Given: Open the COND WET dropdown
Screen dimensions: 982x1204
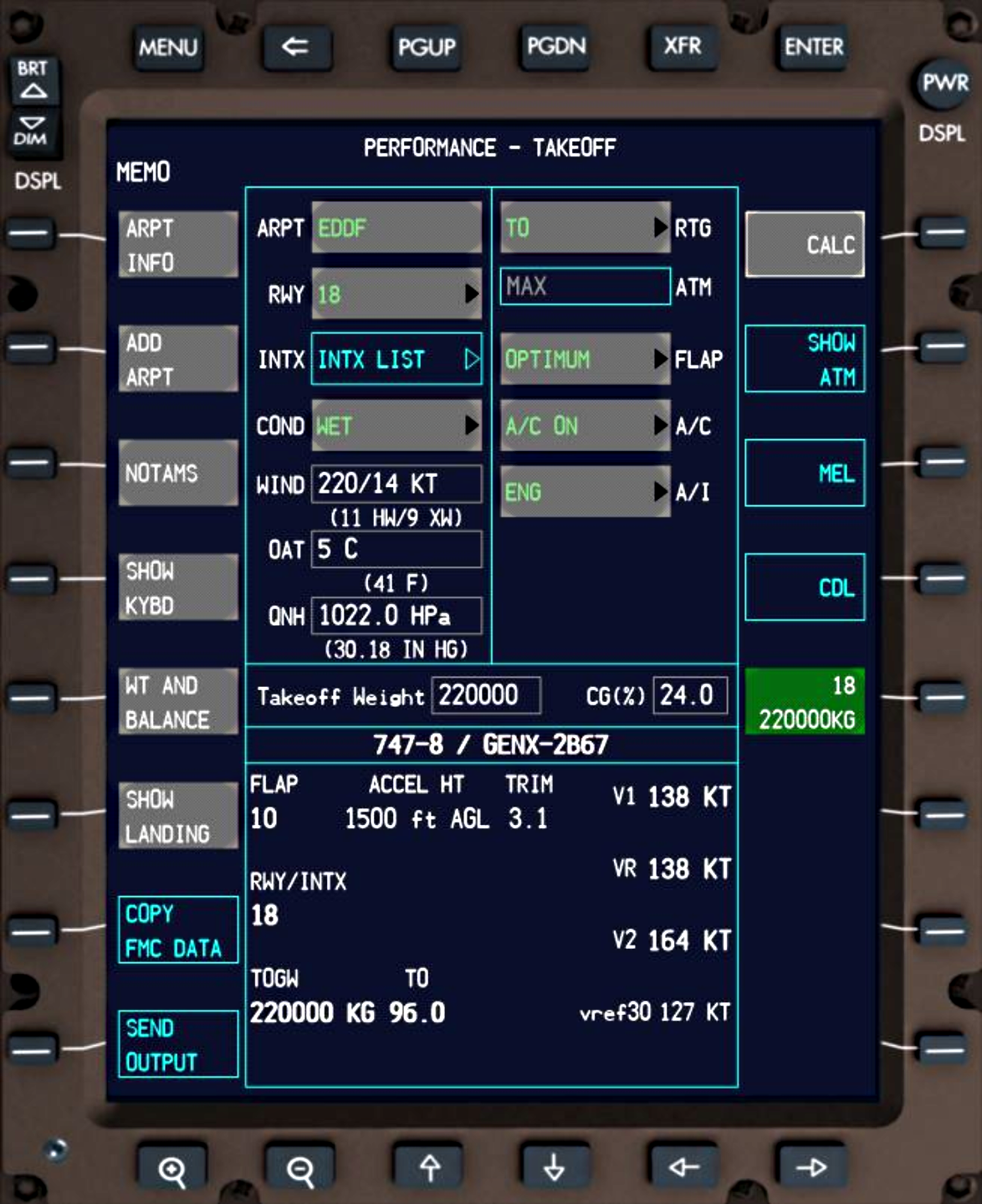Looking at the screenshot, I should 396,425.
